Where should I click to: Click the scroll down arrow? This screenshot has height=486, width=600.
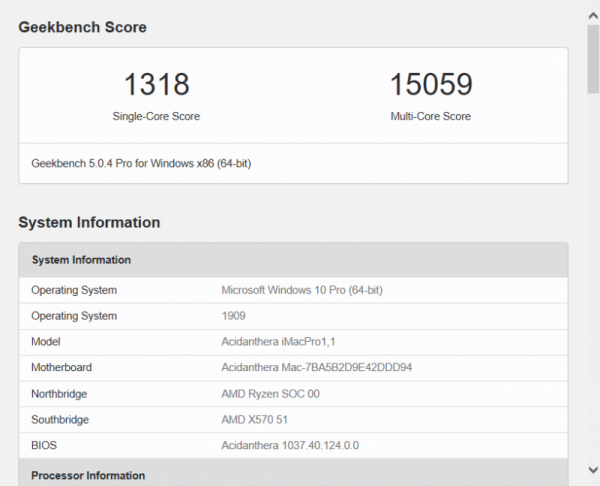click(593, 470)
